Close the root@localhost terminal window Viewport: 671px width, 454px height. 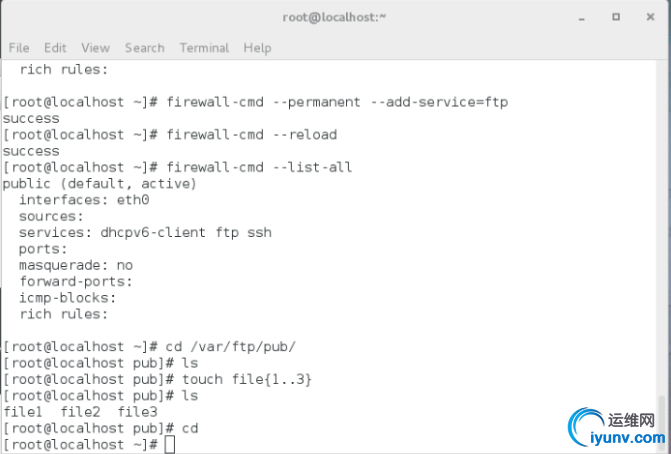[650, 17]
